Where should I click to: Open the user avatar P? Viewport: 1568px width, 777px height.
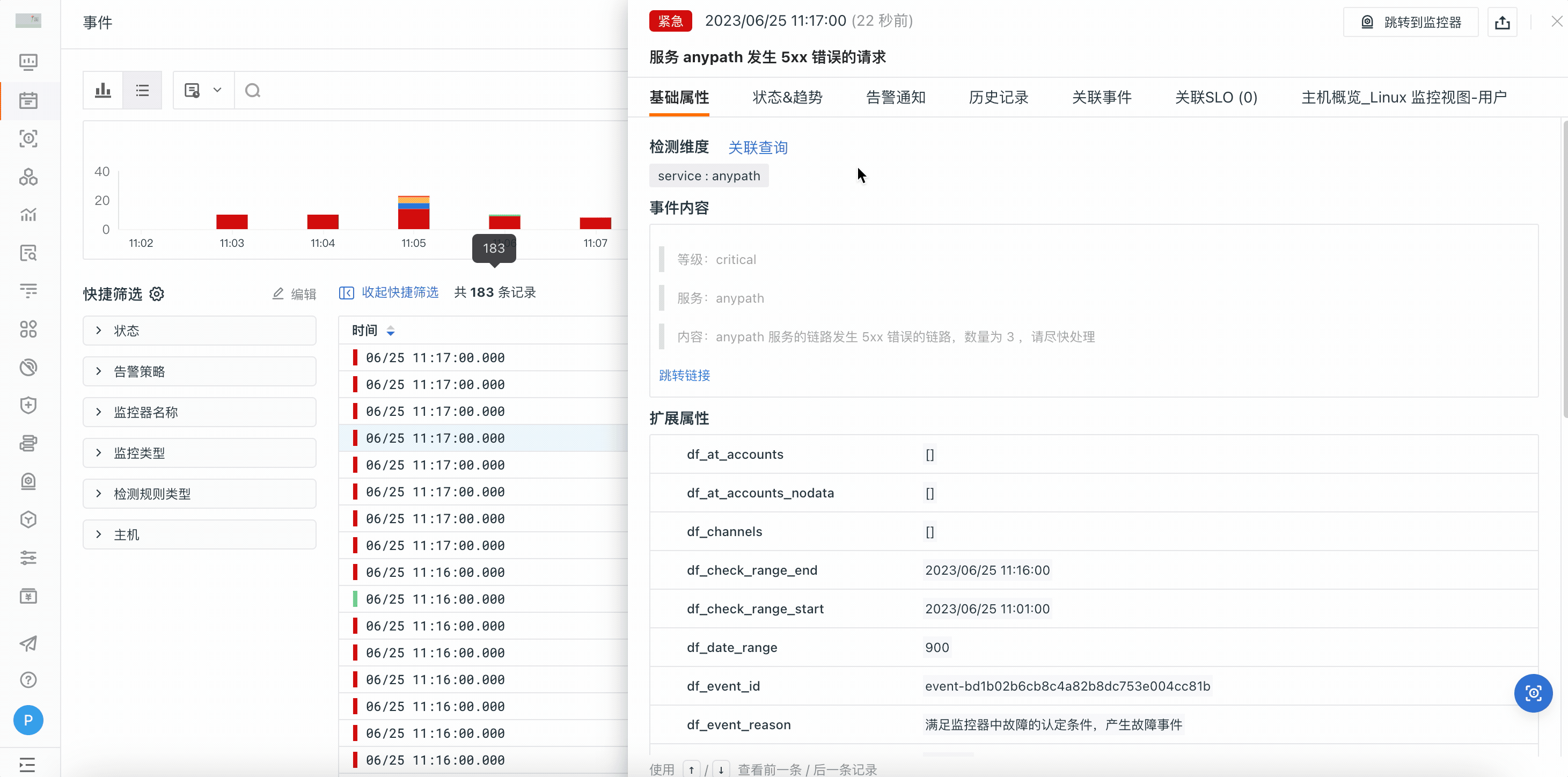(28, 721)
